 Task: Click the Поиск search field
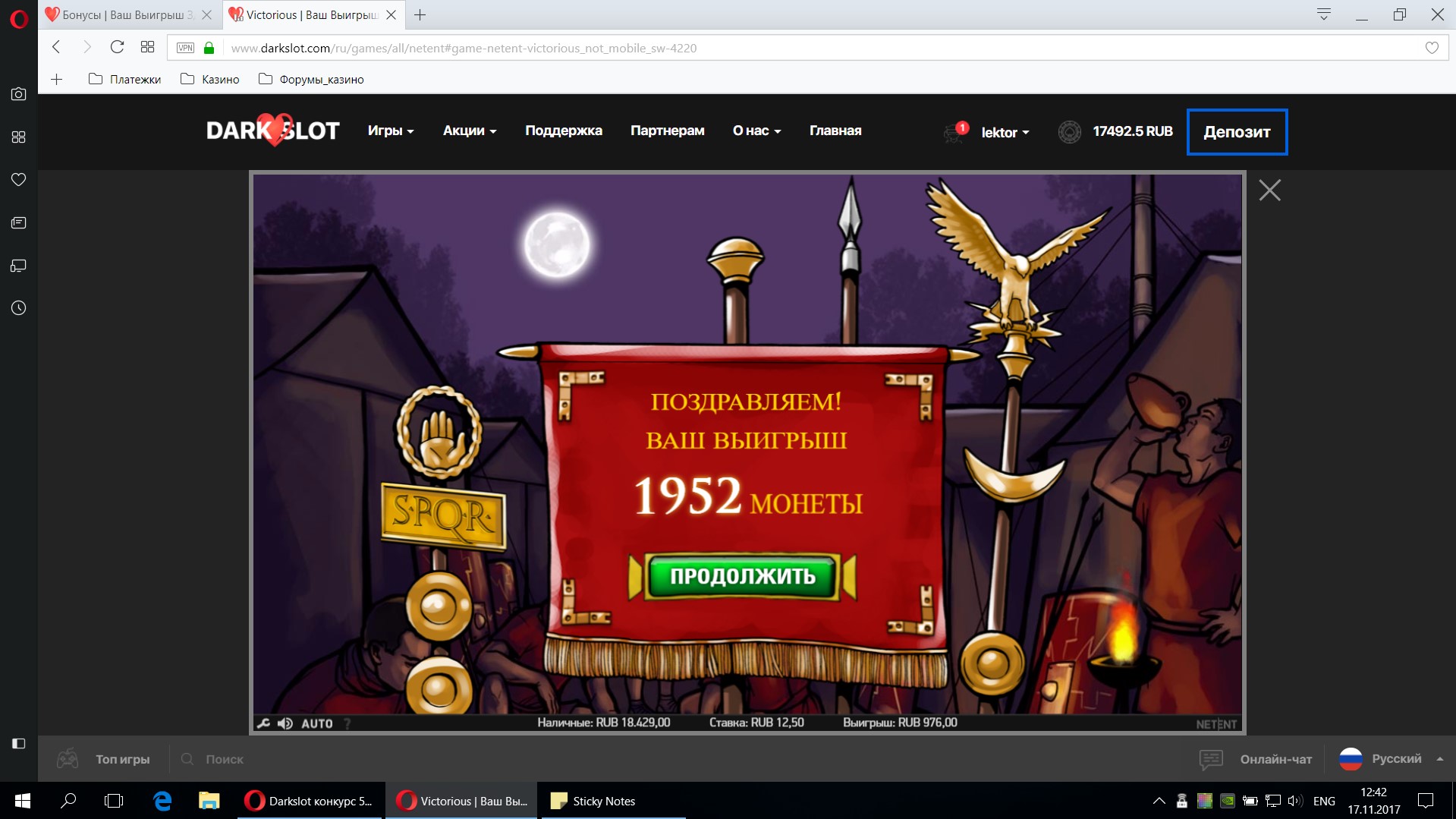coord(225,759)
